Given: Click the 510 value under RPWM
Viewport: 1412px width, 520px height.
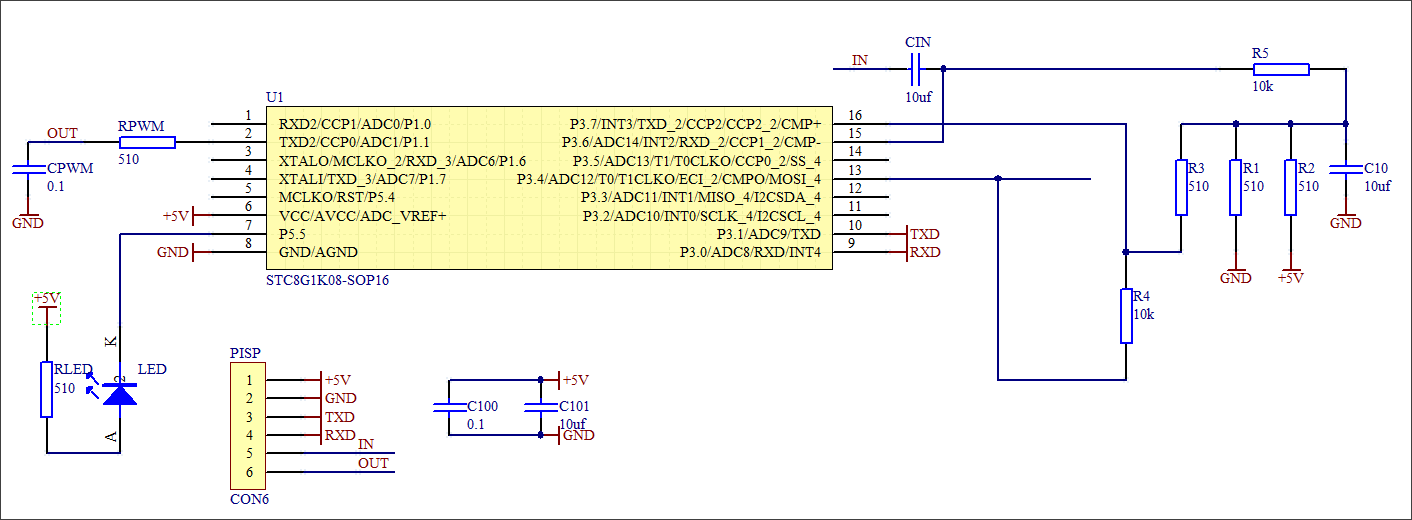Looking at the screenshot, I should [129, 159].
